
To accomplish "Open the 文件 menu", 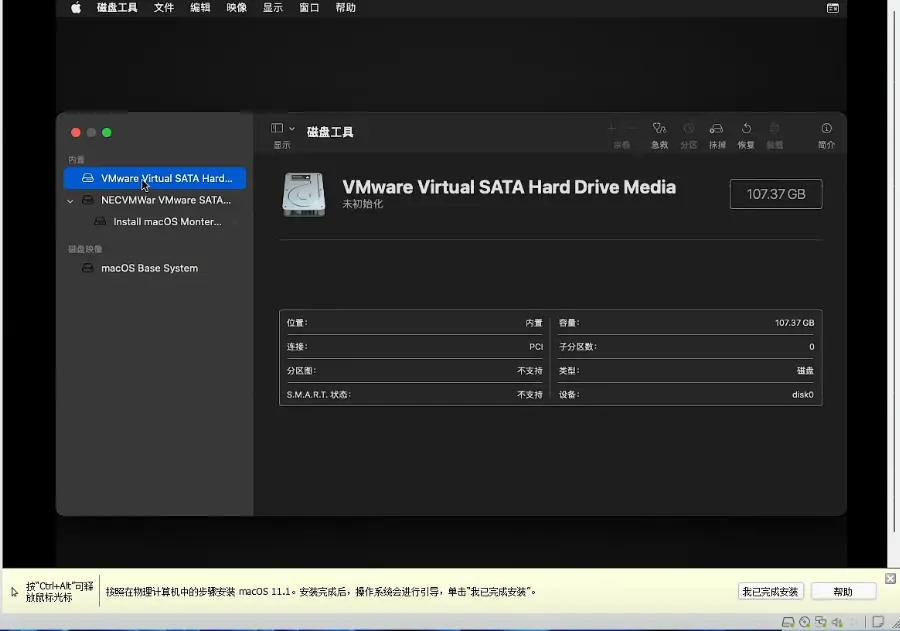I will (164, 8).
